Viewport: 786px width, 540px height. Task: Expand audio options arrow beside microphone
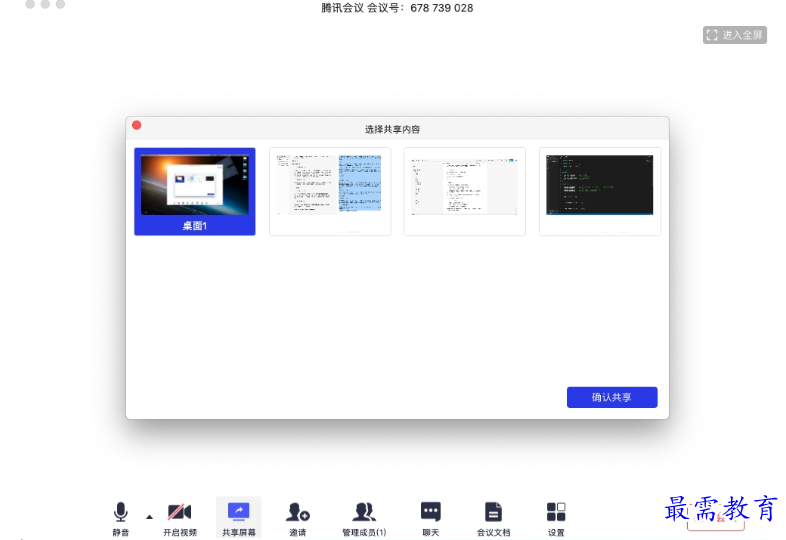(x=149, y=516)
